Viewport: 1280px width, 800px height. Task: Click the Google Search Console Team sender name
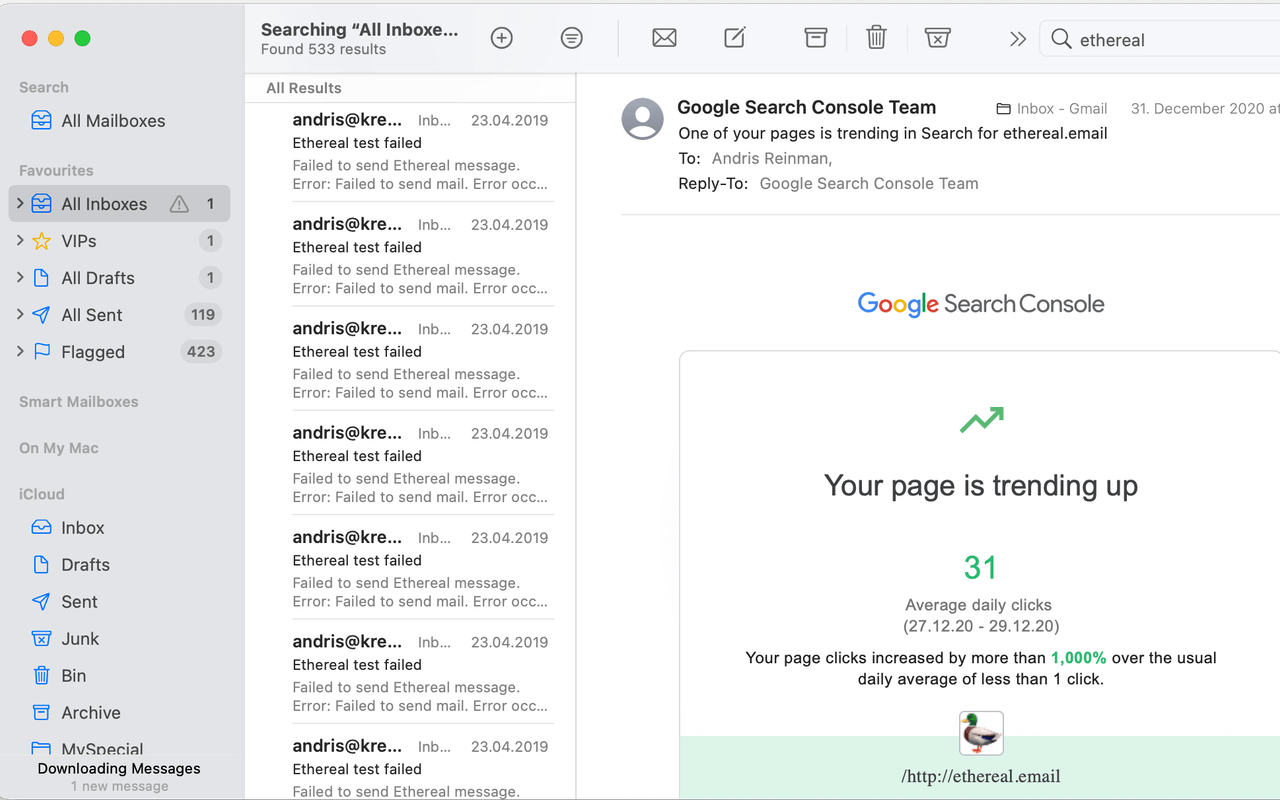[806, 107]
